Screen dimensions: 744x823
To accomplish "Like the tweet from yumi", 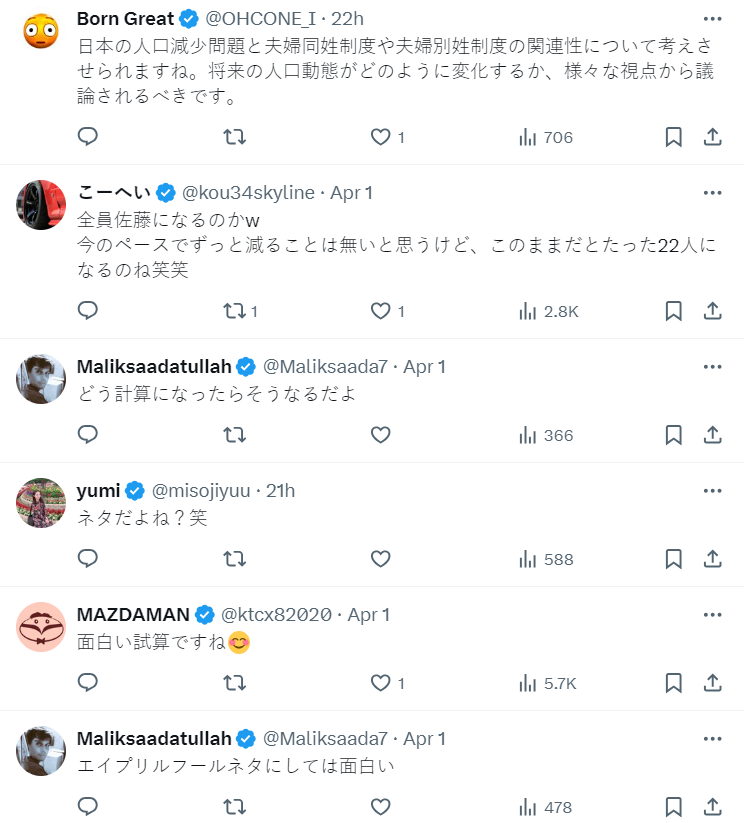I will (x=380, y=559).
